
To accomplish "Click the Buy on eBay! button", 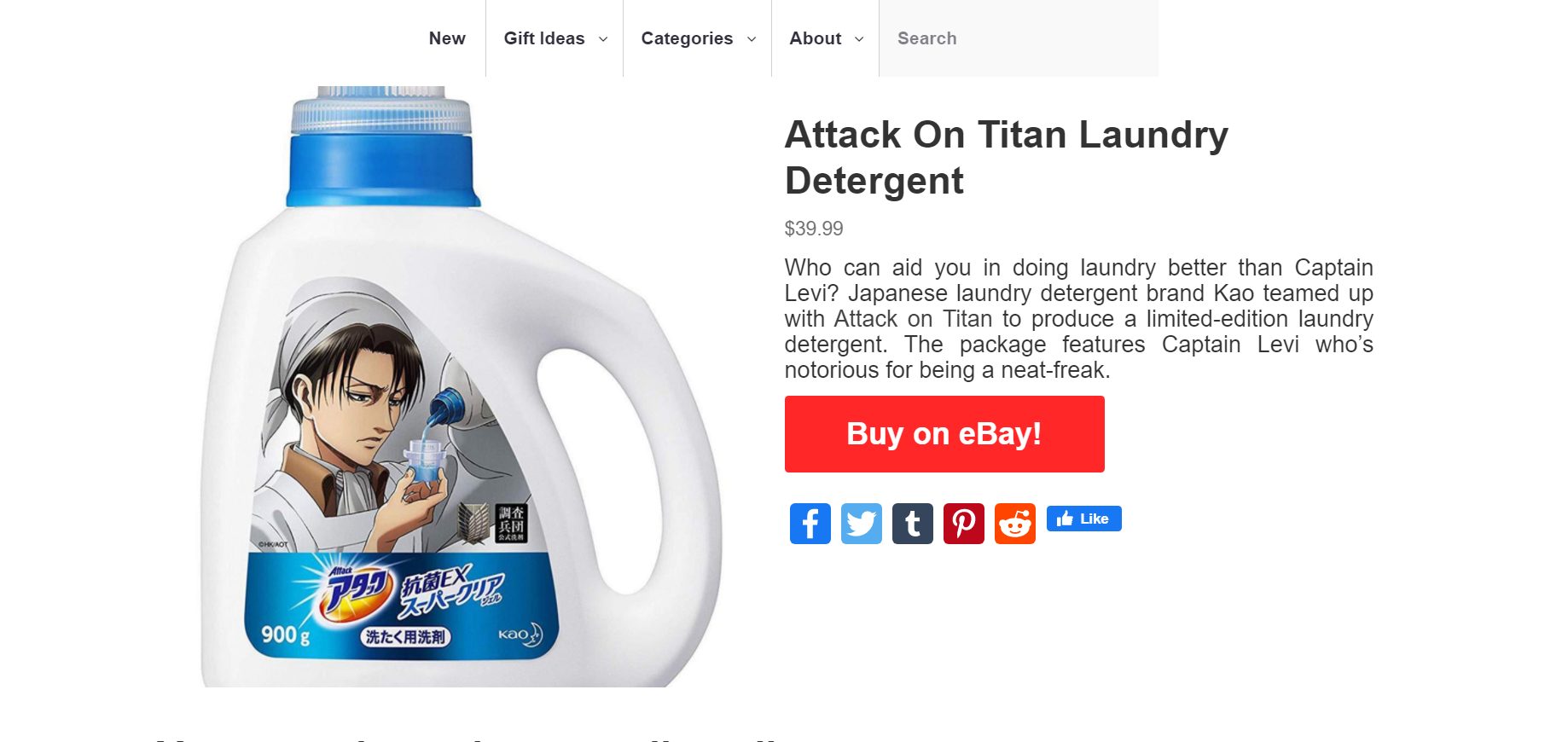I will pyautogui.click(x=944, y=434).
